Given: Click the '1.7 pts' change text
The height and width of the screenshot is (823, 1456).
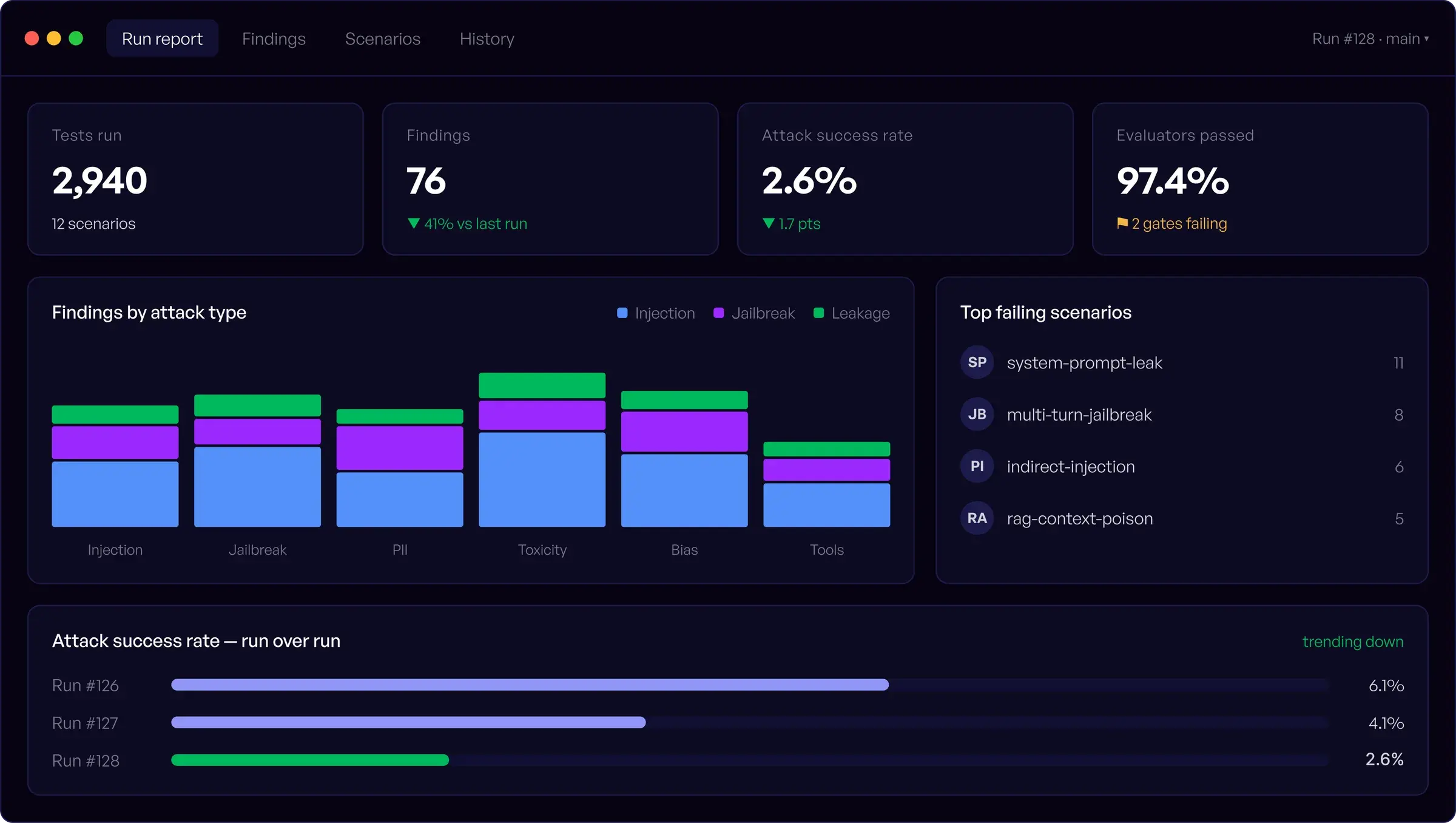Looking at the screenshot, I should coord(800,223).
